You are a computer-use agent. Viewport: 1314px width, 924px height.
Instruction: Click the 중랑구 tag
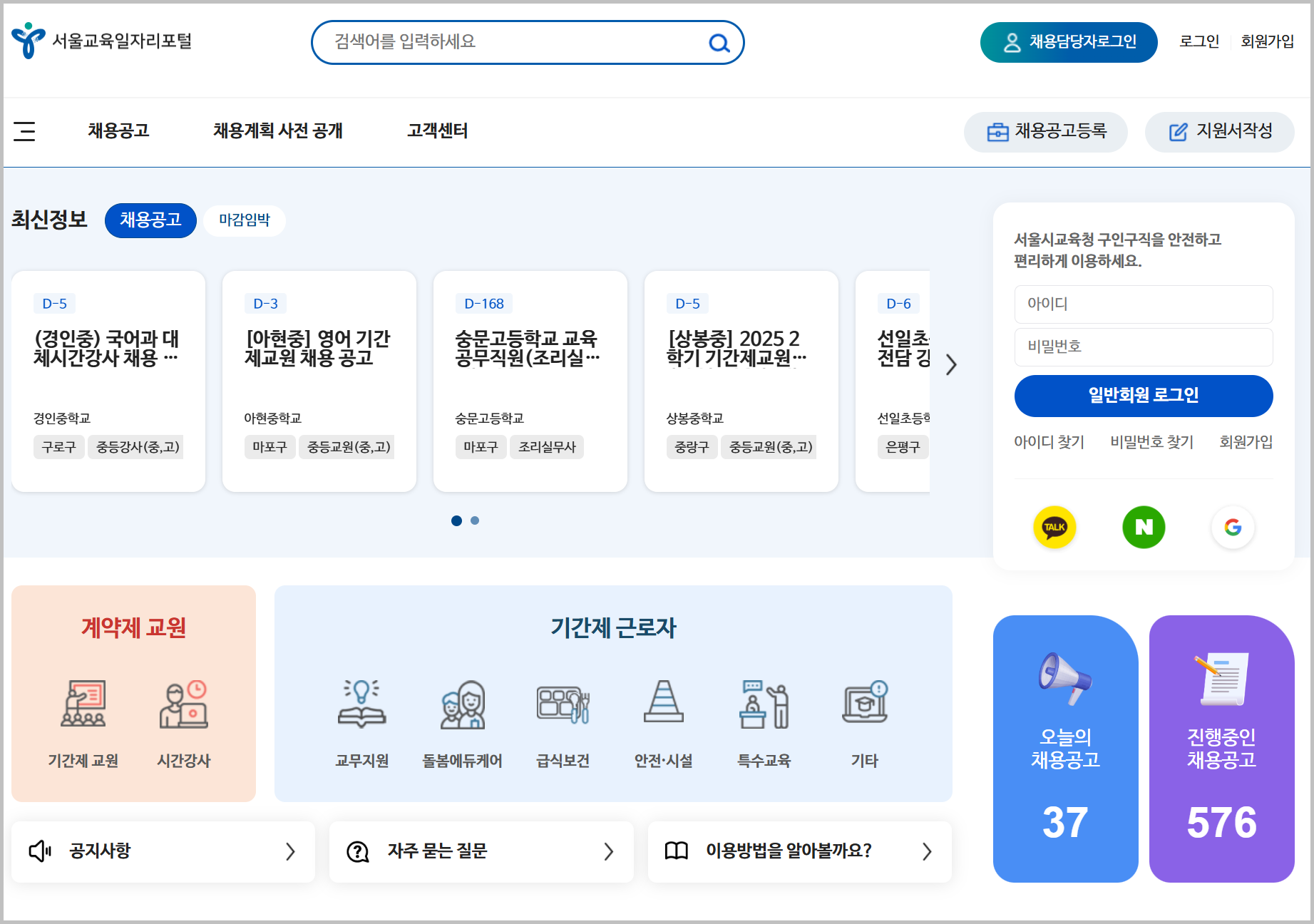point(692,447)
